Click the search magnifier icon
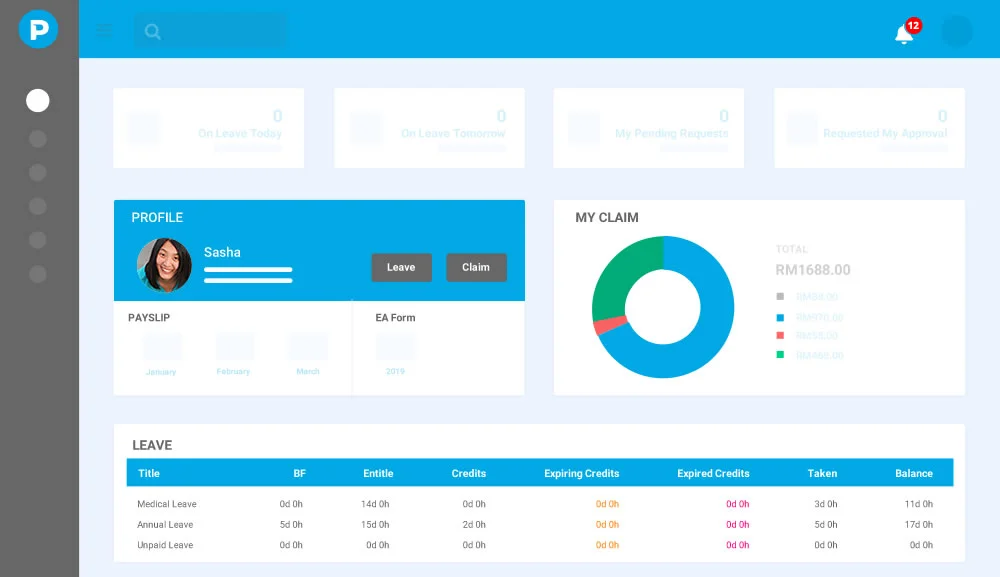This screenshot has width=1000, height=577. point(152,31)
